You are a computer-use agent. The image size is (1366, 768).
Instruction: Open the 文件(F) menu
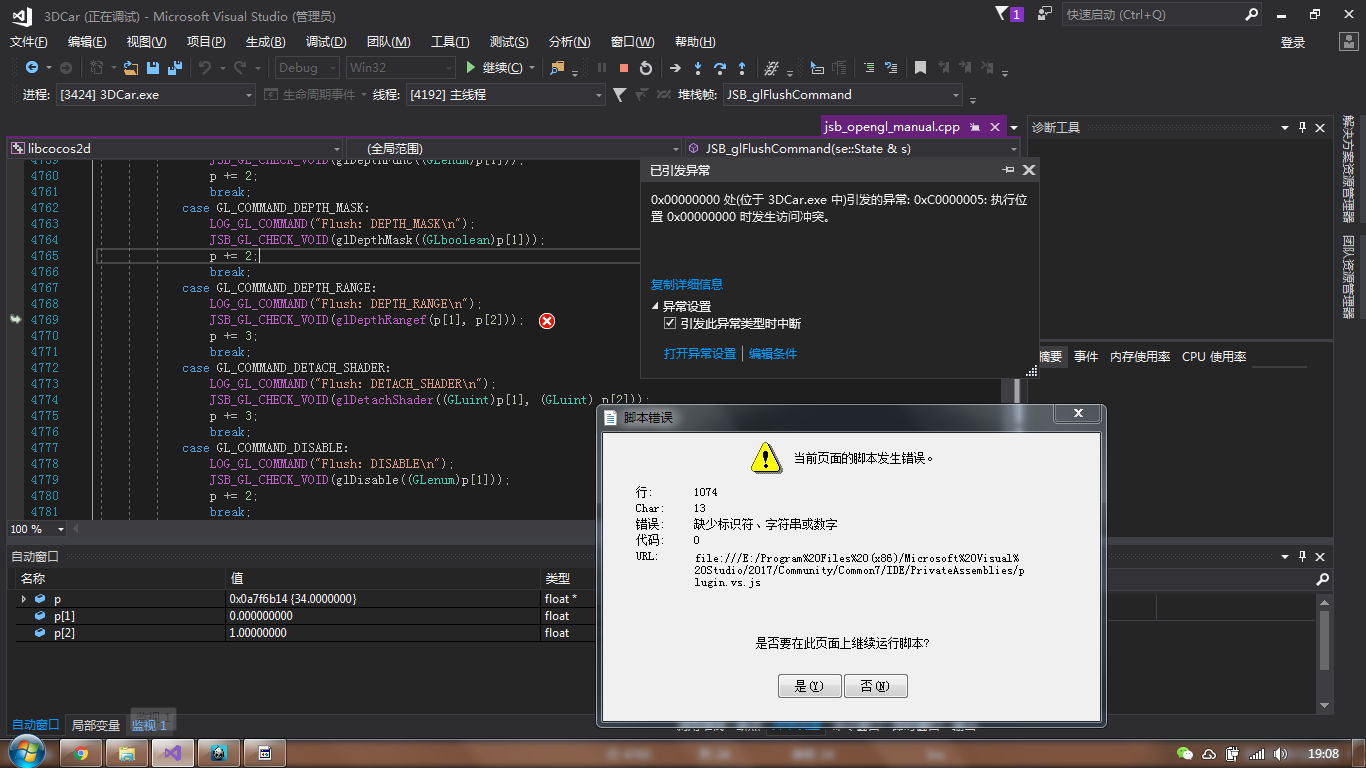point(29,42)
